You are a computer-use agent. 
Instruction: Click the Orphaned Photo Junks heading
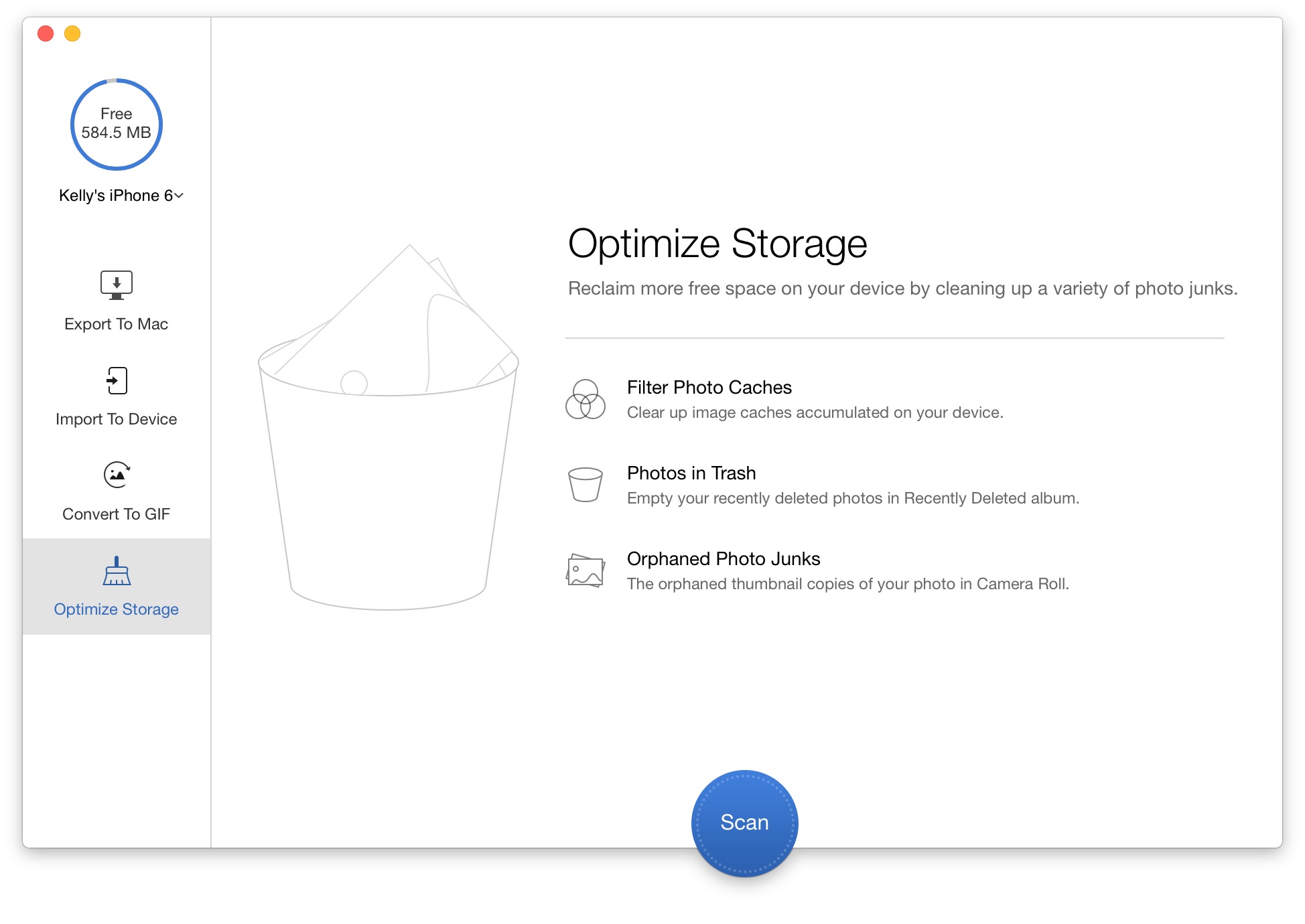pos(724,559)
